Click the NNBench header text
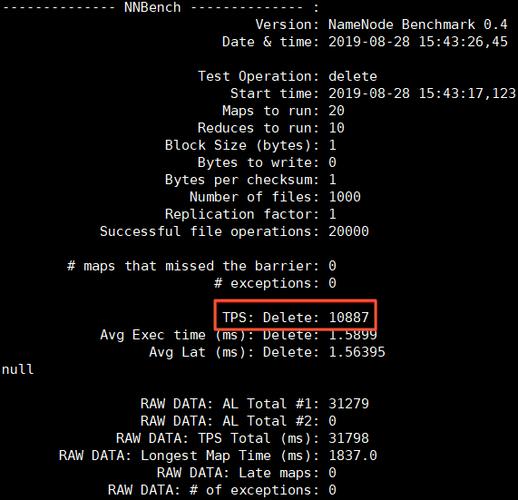518x500 pixels. tap(152, 7)
